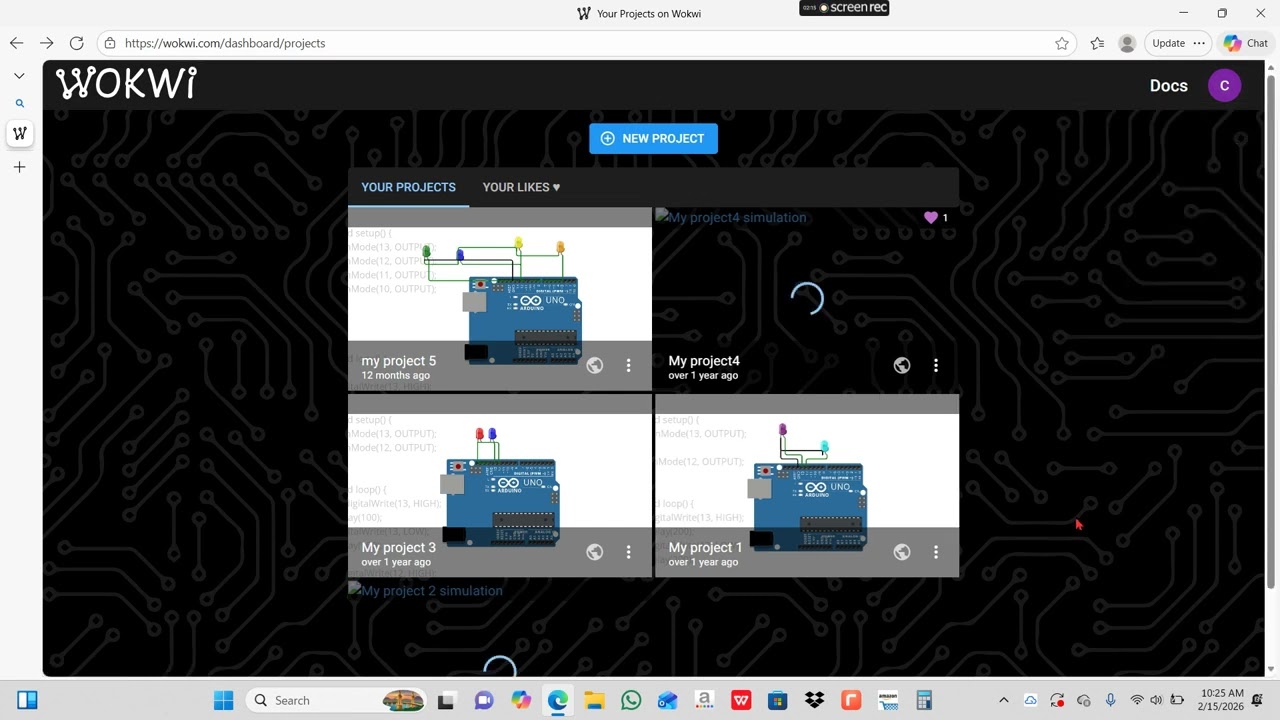The width and height of the screenshot is (1280, 720).
Task: Click the public globe icon on My project4
Action: tap(902, 366)
